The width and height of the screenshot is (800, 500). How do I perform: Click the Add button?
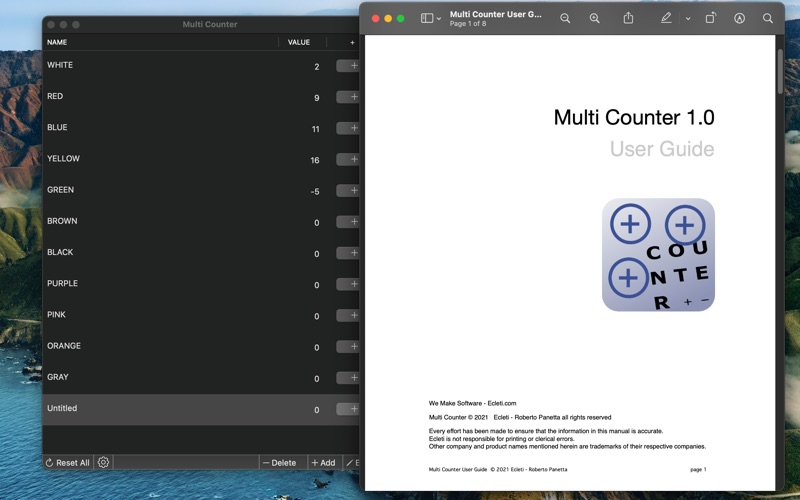point(323,463)
